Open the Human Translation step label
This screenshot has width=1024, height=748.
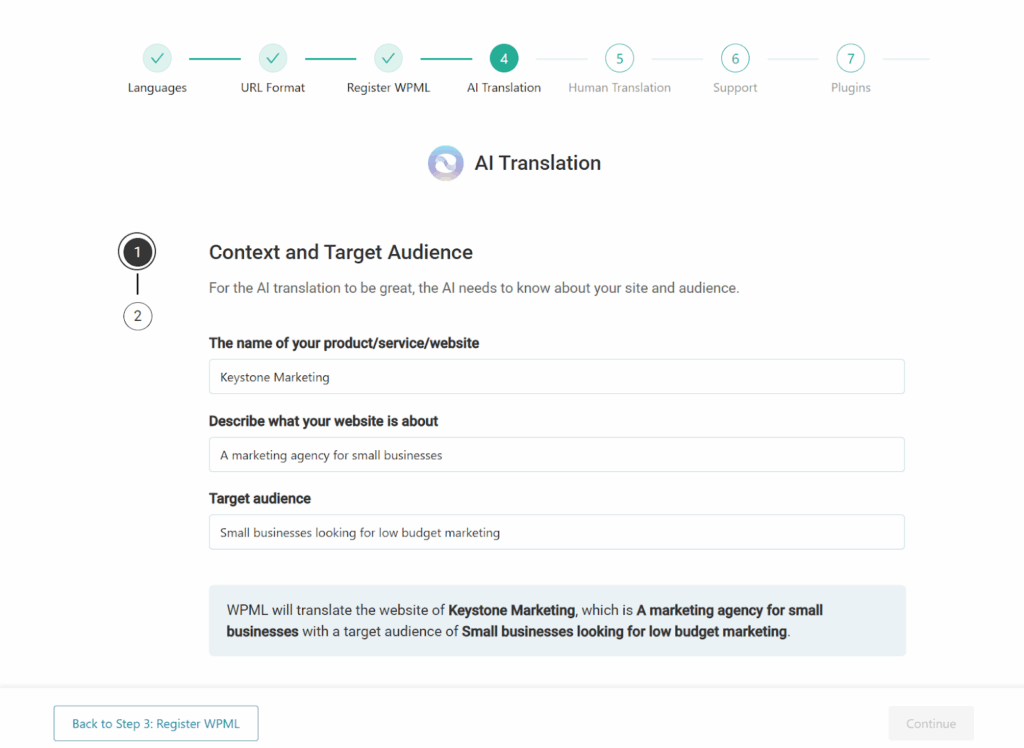(619, 88)
